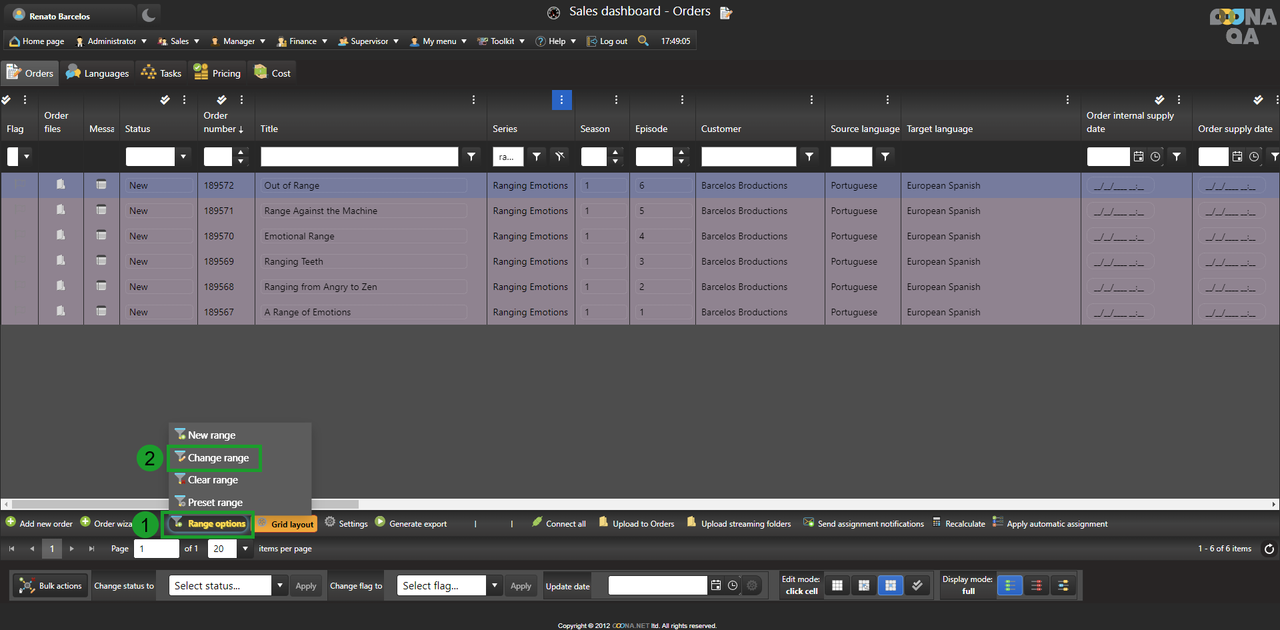Choose Change range from the popup menu
The image size is (1280, 630).
[x=217, y=458]
